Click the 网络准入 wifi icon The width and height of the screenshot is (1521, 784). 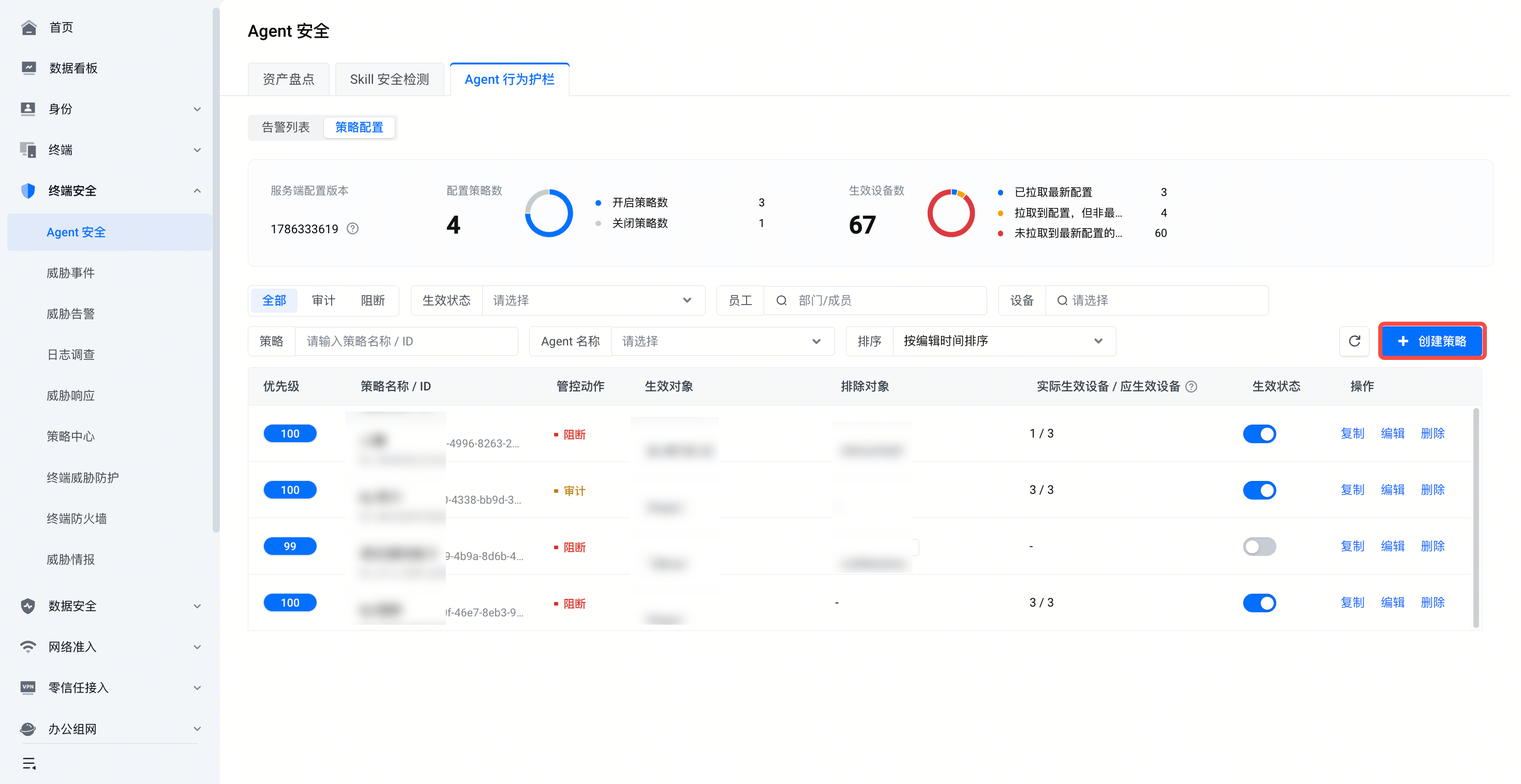[x=28, y=646]
